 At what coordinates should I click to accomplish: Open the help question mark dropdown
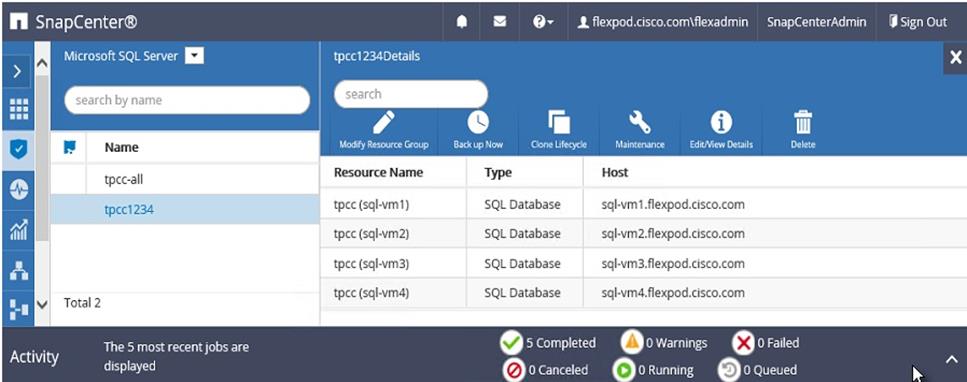543,22
